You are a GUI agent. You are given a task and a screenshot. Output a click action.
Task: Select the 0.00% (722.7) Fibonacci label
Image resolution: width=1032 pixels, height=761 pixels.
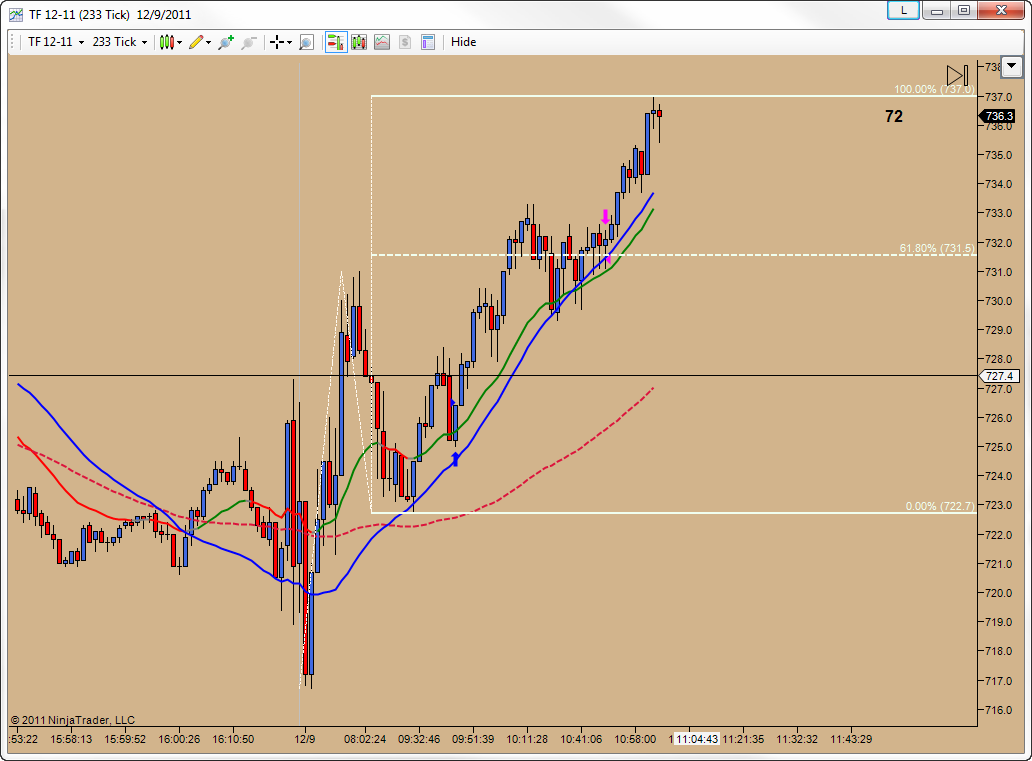940,506
